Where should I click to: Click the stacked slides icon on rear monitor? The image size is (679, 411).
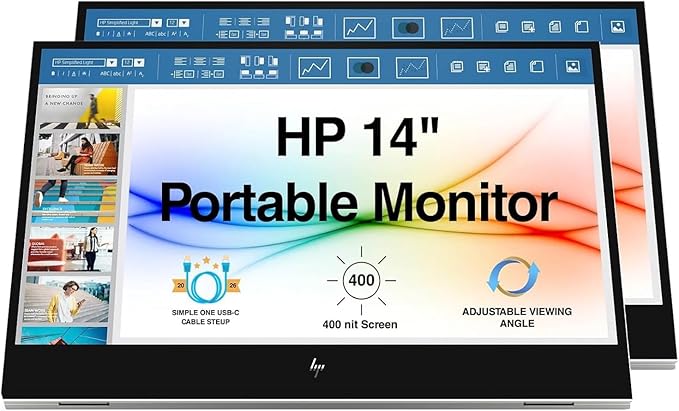point(502,27)
